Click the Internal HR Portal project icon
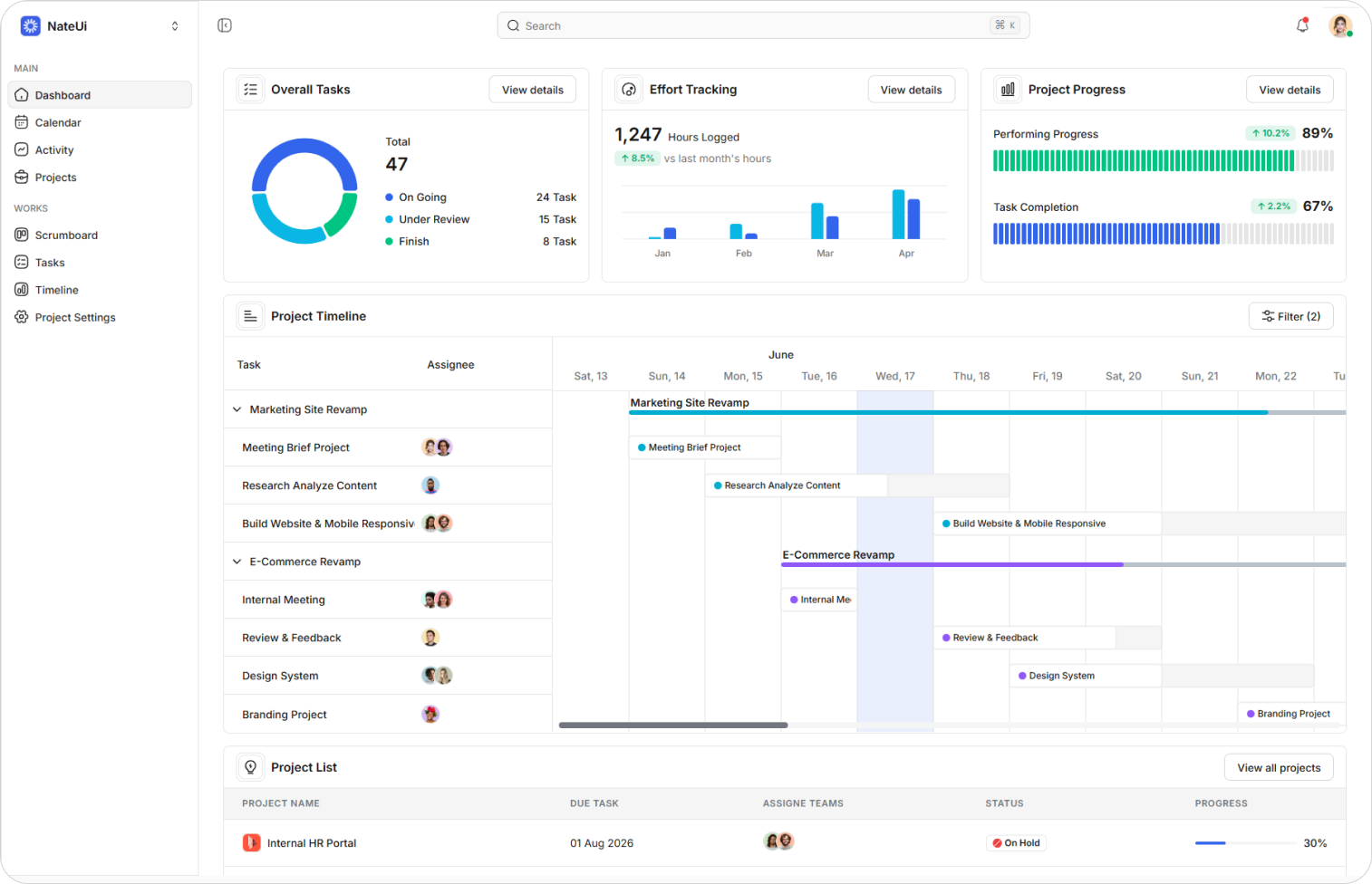 click(x=251, y=842)
